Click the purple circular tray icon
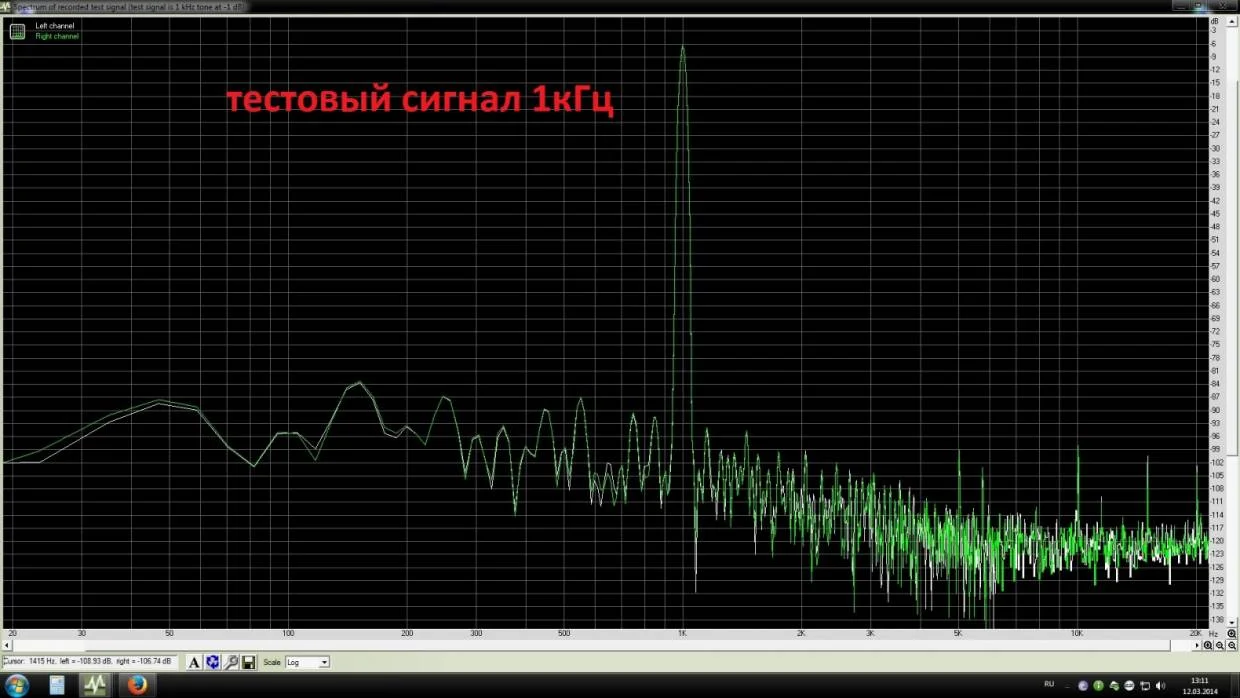The height and width of the screenshot is (698, 1240). [x=1083, y=685]
